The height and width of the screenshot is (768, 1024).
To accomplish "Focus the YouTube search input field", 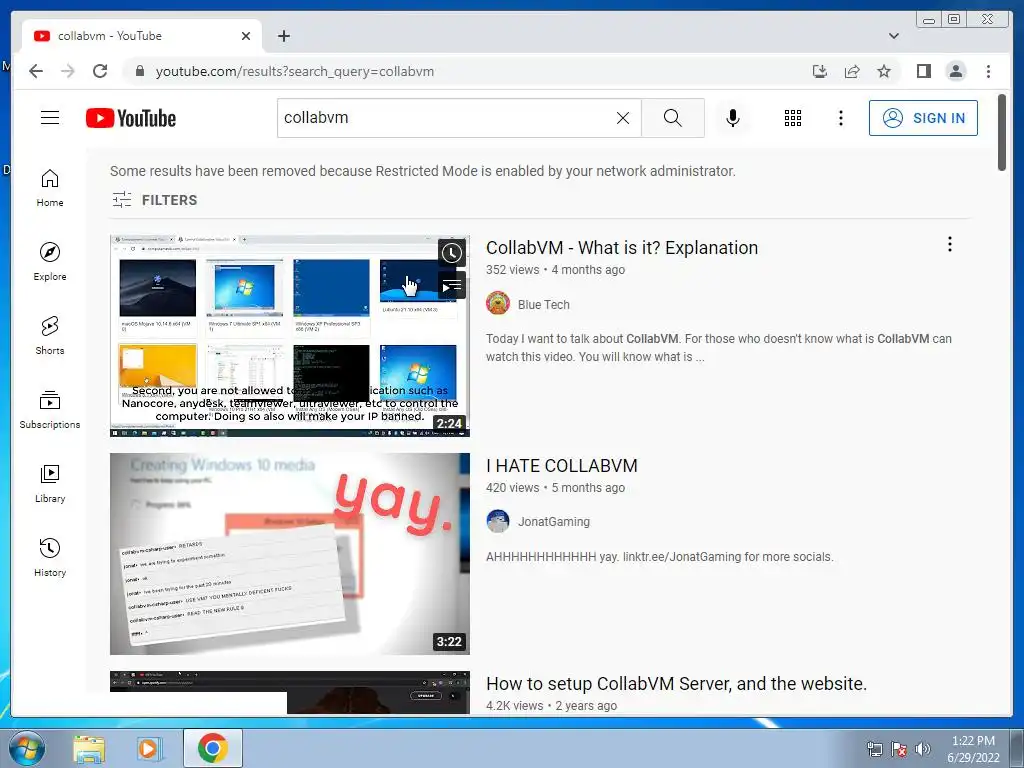I will 447,118.
